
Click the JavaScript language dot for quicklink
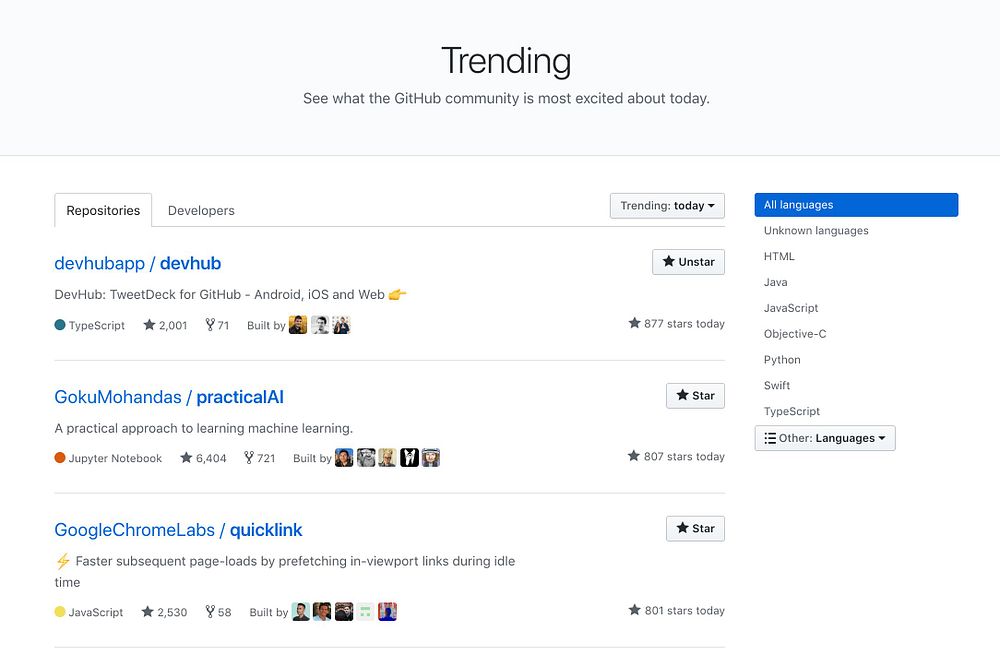pyautogui.click(x=60, y=612)
